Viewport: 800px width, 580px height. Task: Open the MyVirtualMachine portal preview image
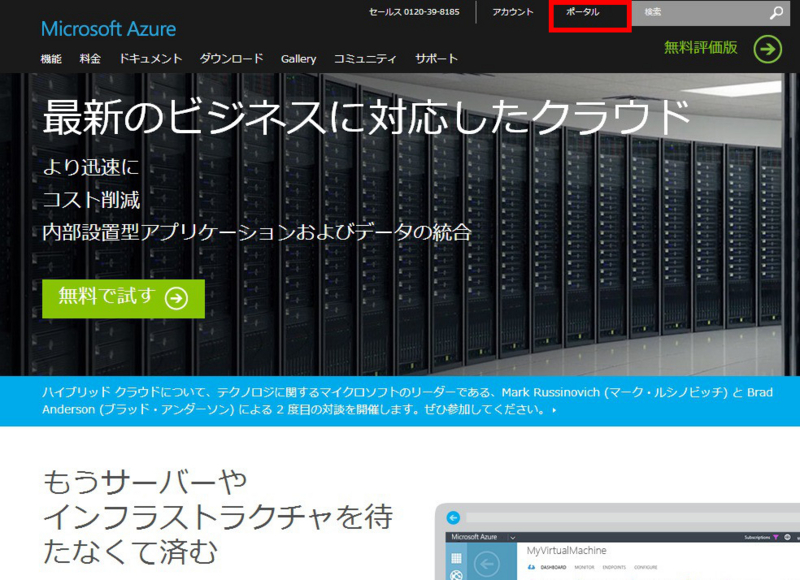pyautogui.click(x=617, y=542)
